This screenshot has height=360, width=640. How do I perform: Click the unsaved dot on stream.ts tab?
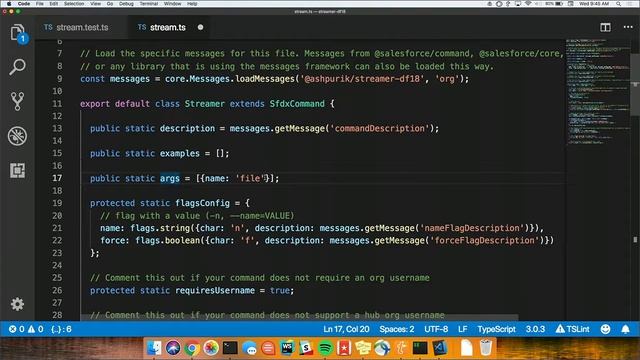(200, 27)
